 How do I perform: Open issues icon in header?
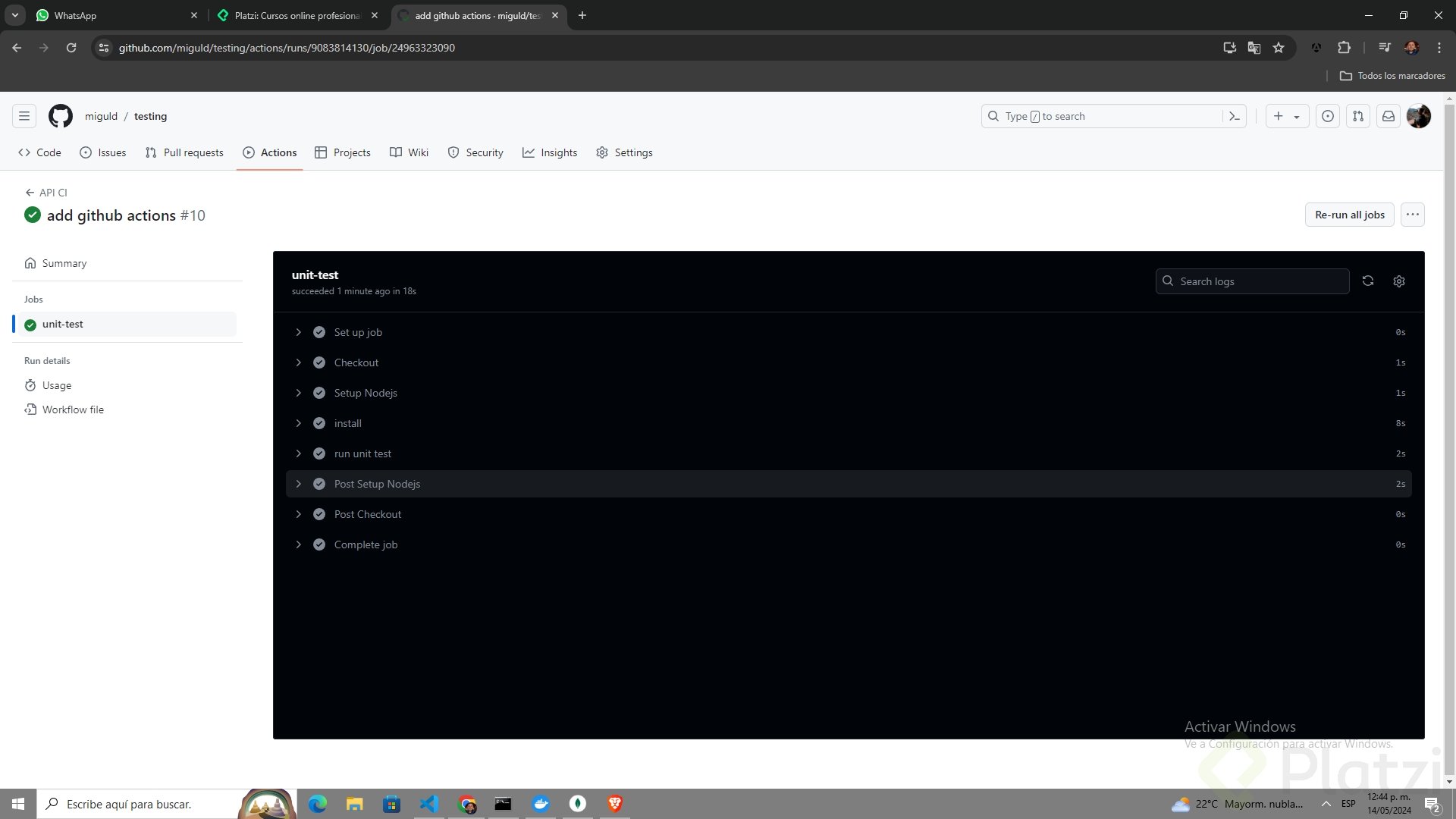pos(1327,116)
